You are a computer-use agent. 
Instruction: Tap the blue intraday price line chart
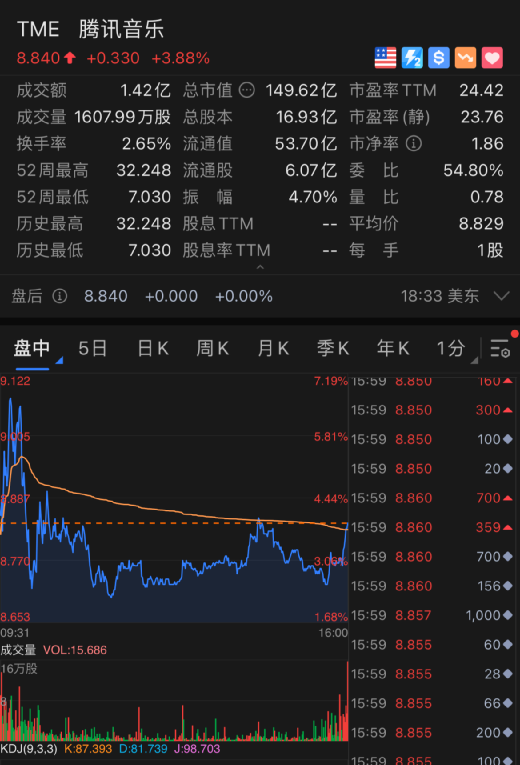174,498
